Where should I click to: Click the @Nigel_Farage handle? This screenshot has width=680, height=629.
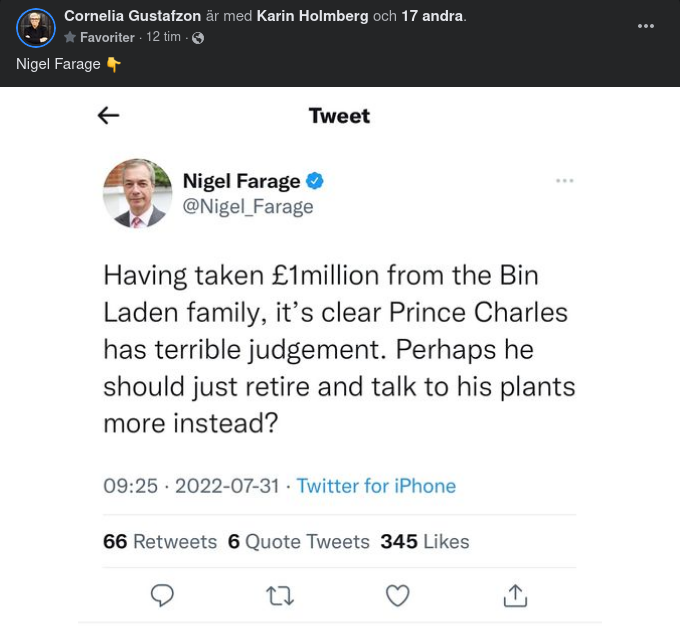point(248,207)
